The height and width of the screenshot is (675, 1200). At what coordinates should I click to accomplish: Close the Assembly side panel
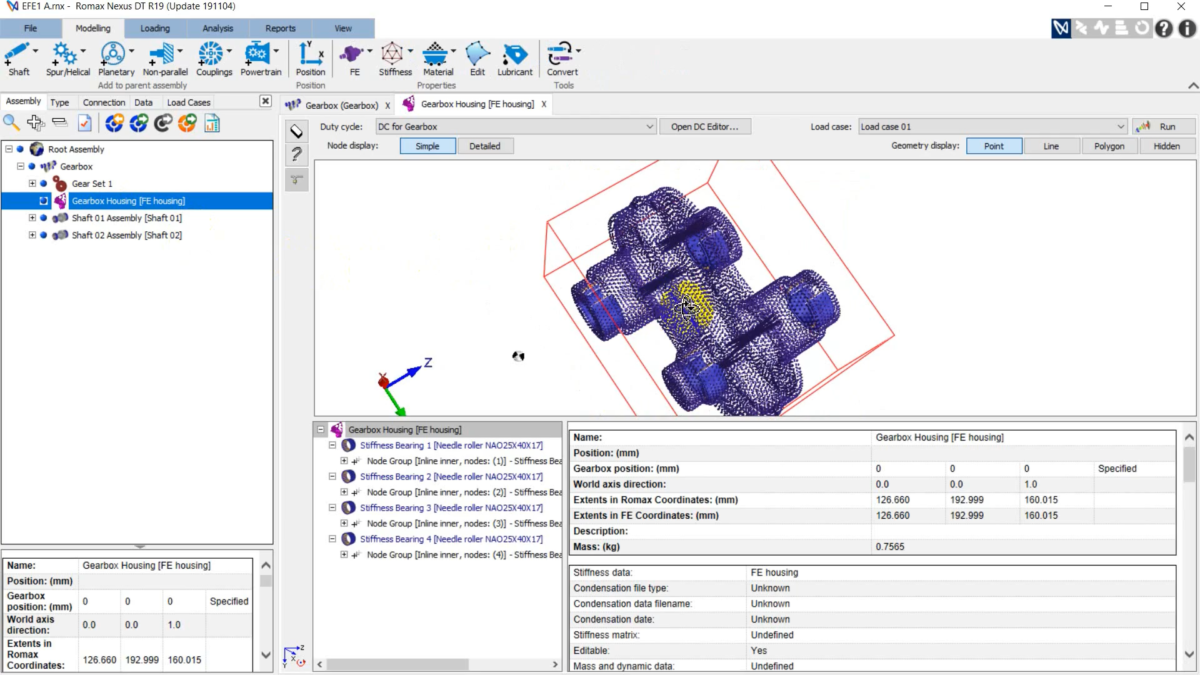tap(265, 101)
